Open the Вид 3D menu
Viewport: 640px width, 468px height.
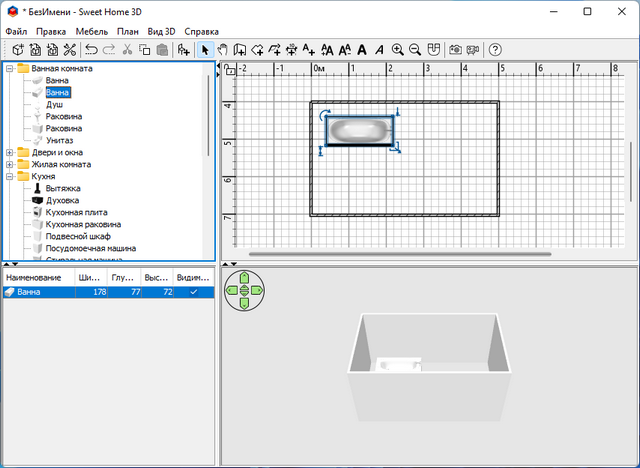click(x=162, y=31)
